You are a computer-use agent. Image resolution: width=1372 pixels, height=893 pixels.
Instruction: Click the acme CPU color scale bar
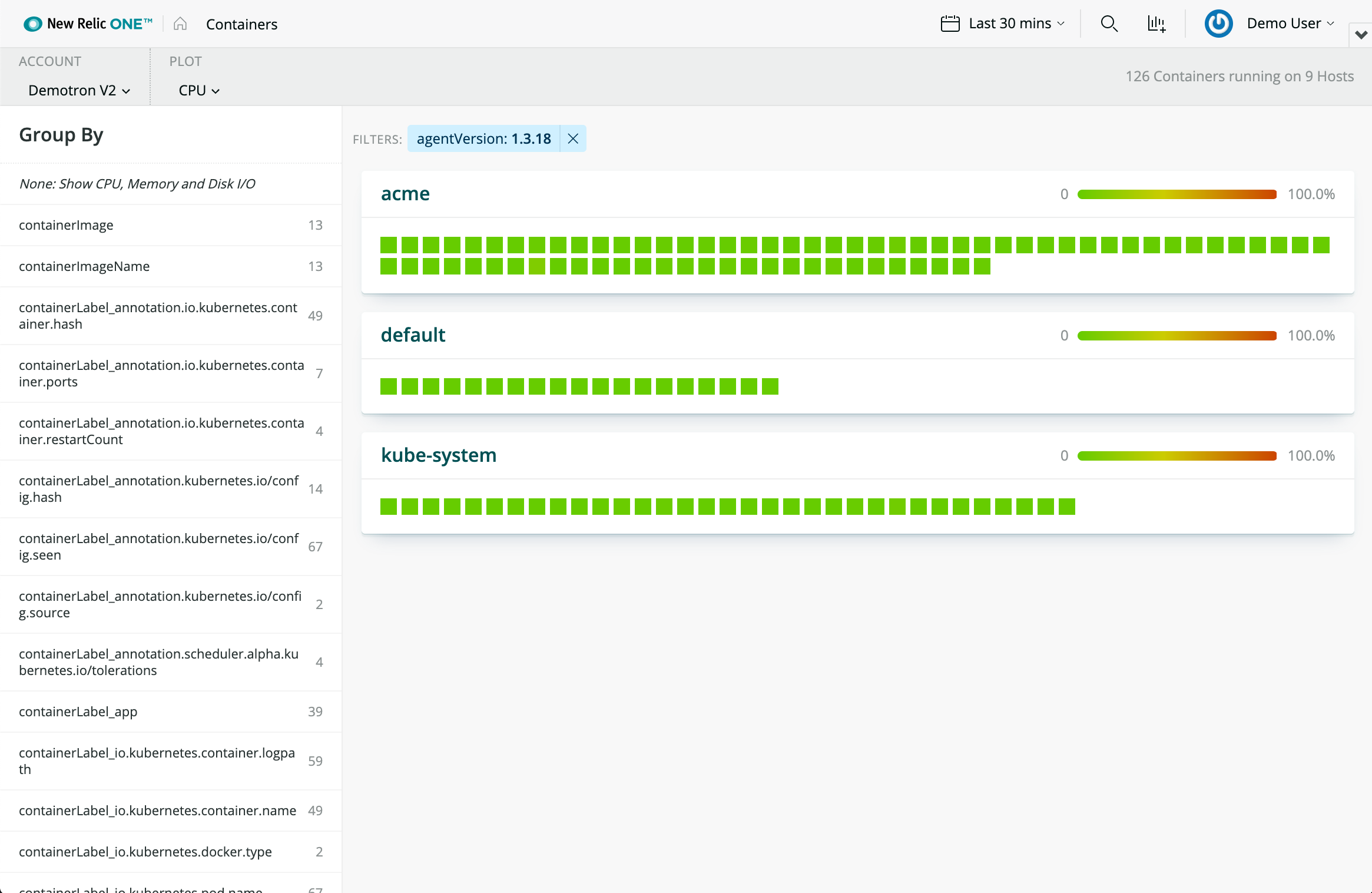pyautogui.click(x=1177, y=194)
